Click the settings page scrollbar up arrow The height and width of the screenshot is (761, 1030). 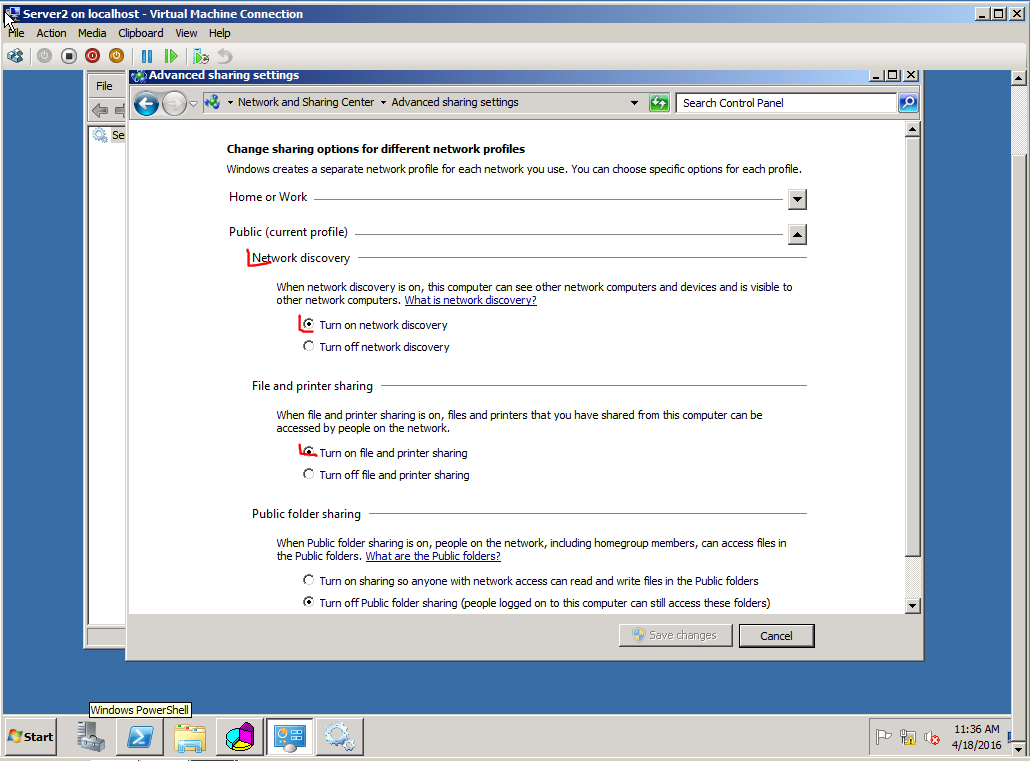pos(912,129)
